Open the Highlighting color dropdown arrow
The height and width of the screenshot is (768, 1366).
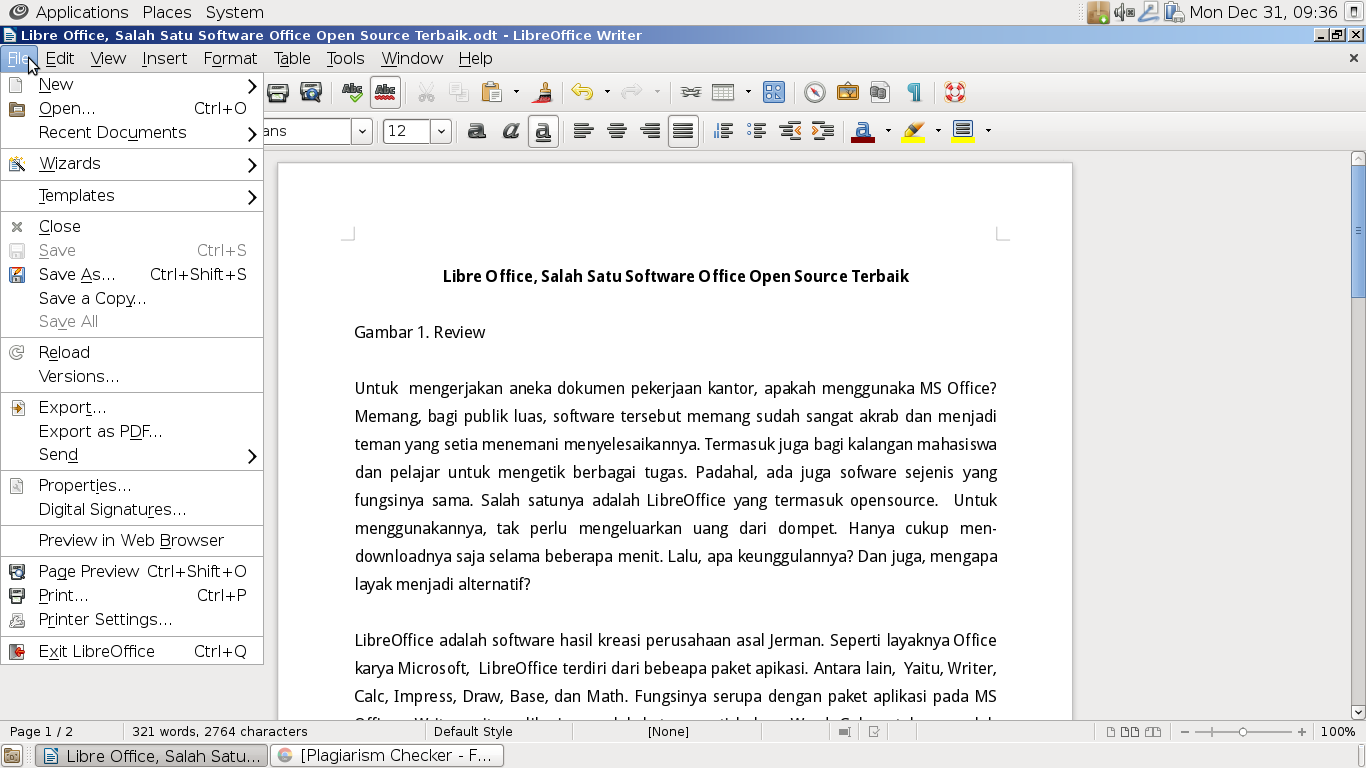(x=938, y=131)
